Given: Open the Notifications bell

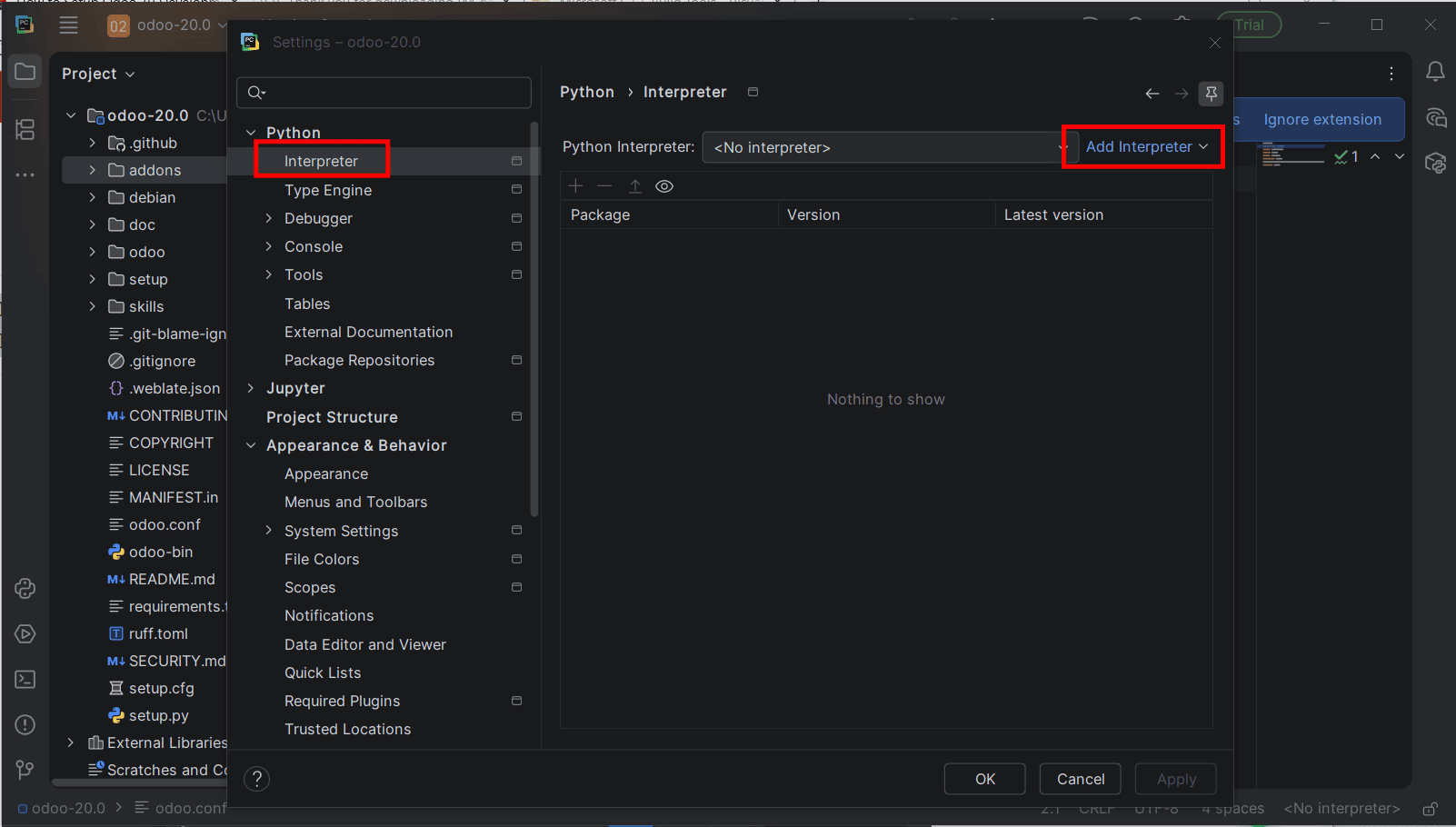Looking at the screenshot, I should click(x=1435, y=72).
